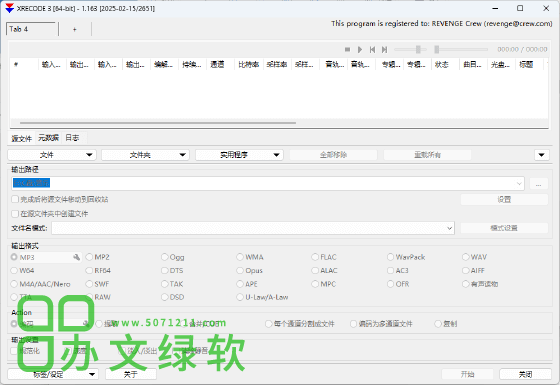
Task: Open MP3 encoder settings wrench icon
Action: (x=76, y=257)
